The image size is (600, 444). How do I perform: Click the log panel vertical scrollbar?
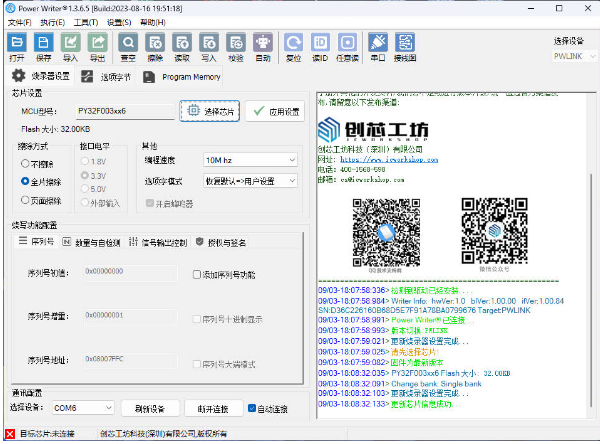(591, 291)
